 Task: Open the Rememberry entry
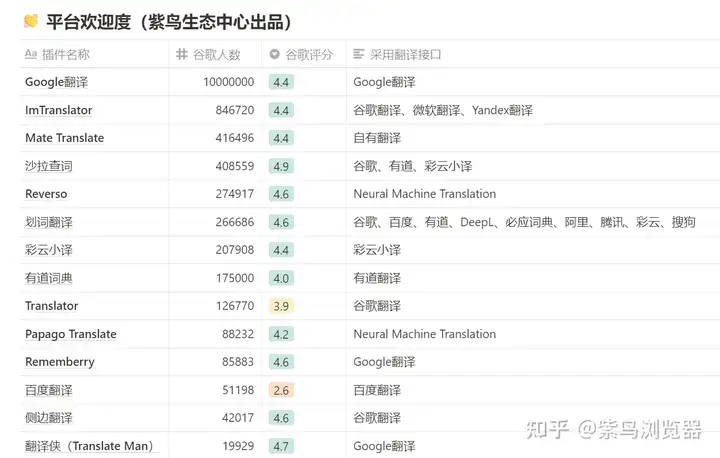[x=60, y=362]
